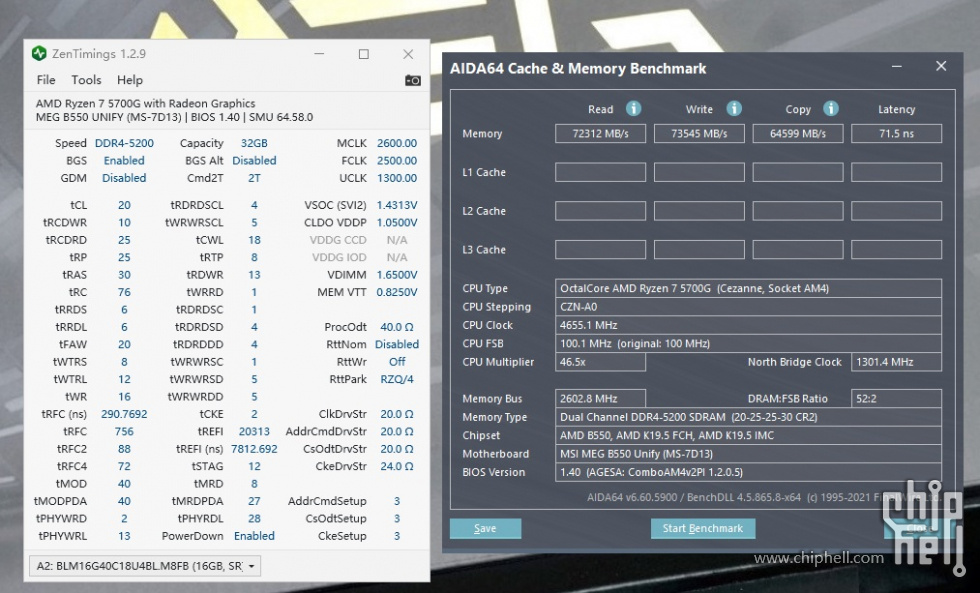Image resolution: width=980 pixels, height=593 pixels.
Task: Select the Memory Write result 73545 MB/s
Action: pos(699,134)
